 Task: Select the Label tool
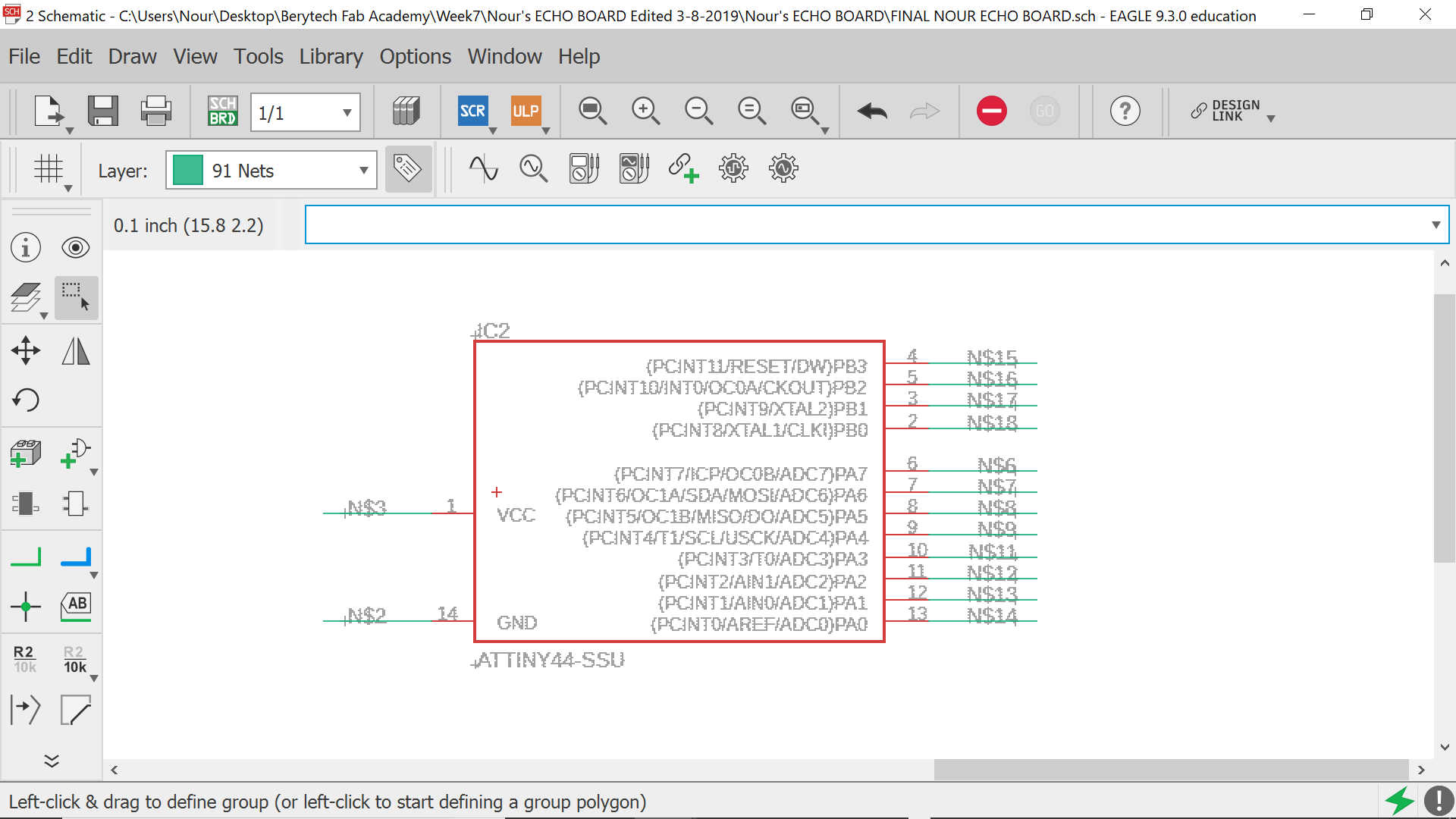point(76,606)
